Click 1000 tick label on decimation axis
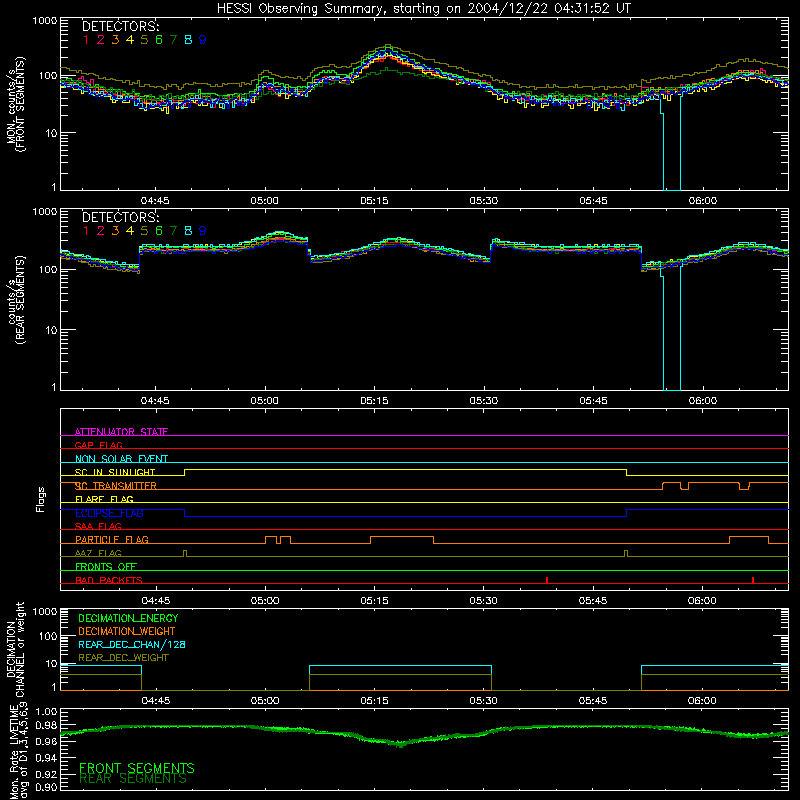This screenshot has height=800, width=800. point(45,611)
